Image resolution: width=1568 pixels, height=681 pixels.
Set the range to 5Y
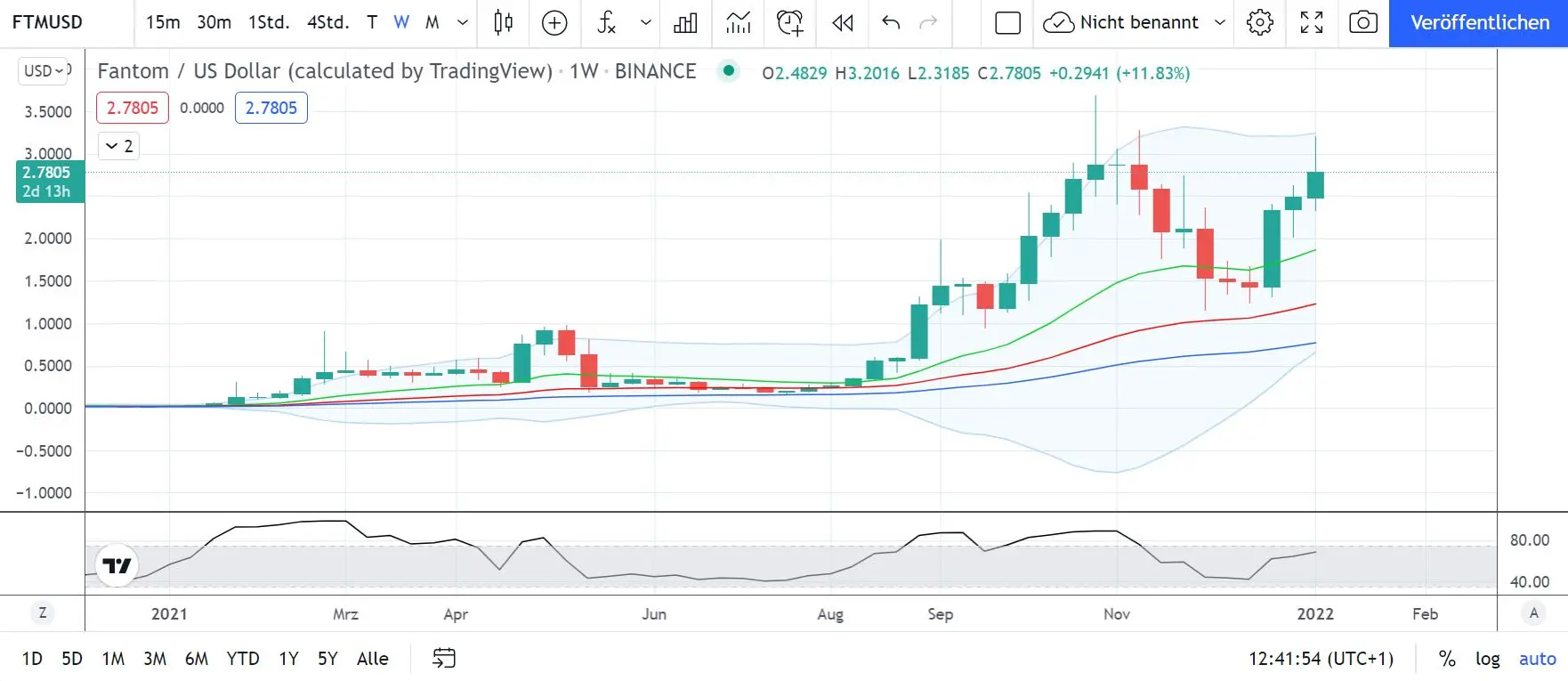click(x=327, y=659)
